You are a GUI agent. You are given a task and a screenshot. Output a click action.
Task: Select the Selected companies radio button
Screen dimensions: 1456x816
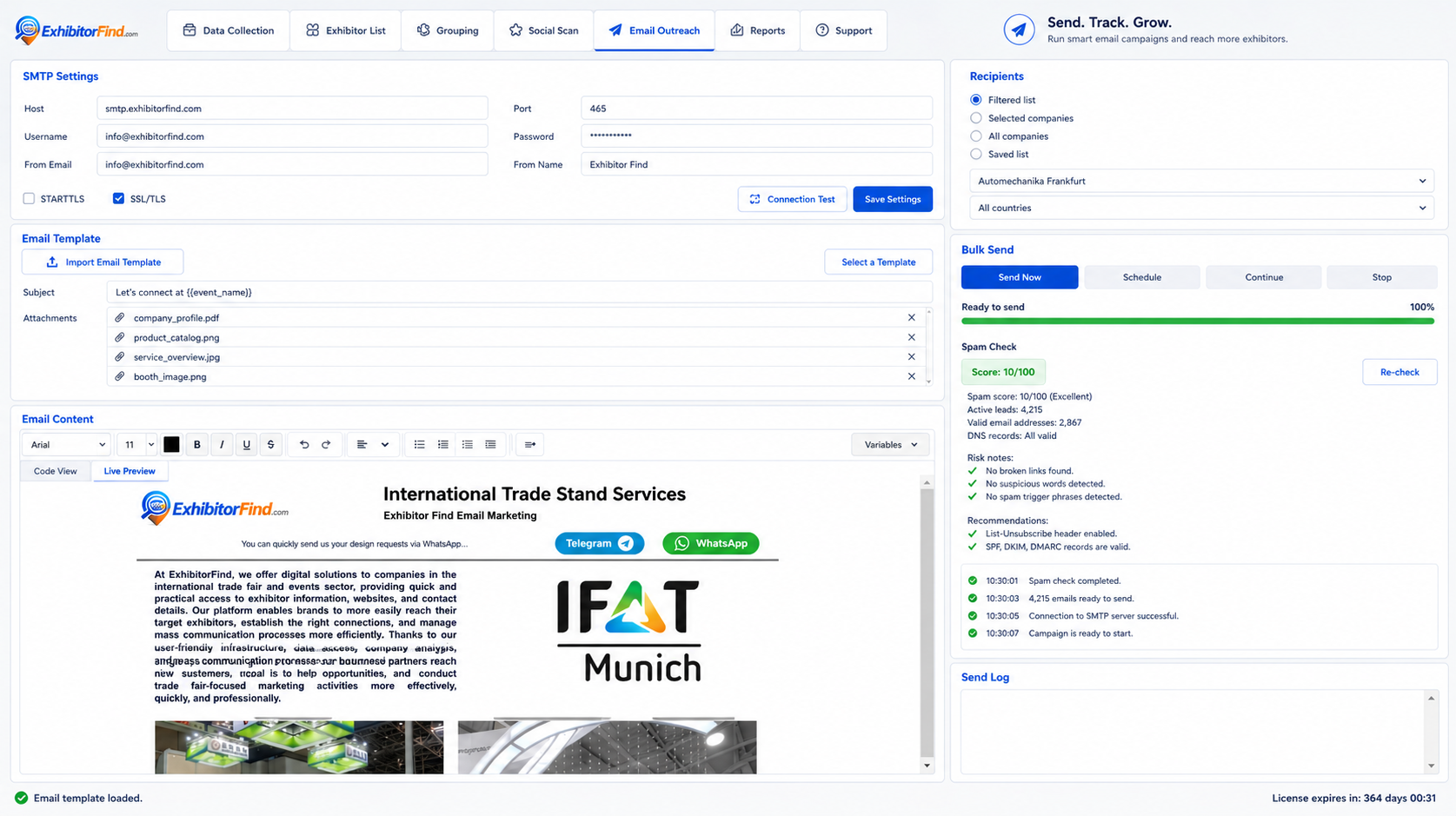pos(976,118)
